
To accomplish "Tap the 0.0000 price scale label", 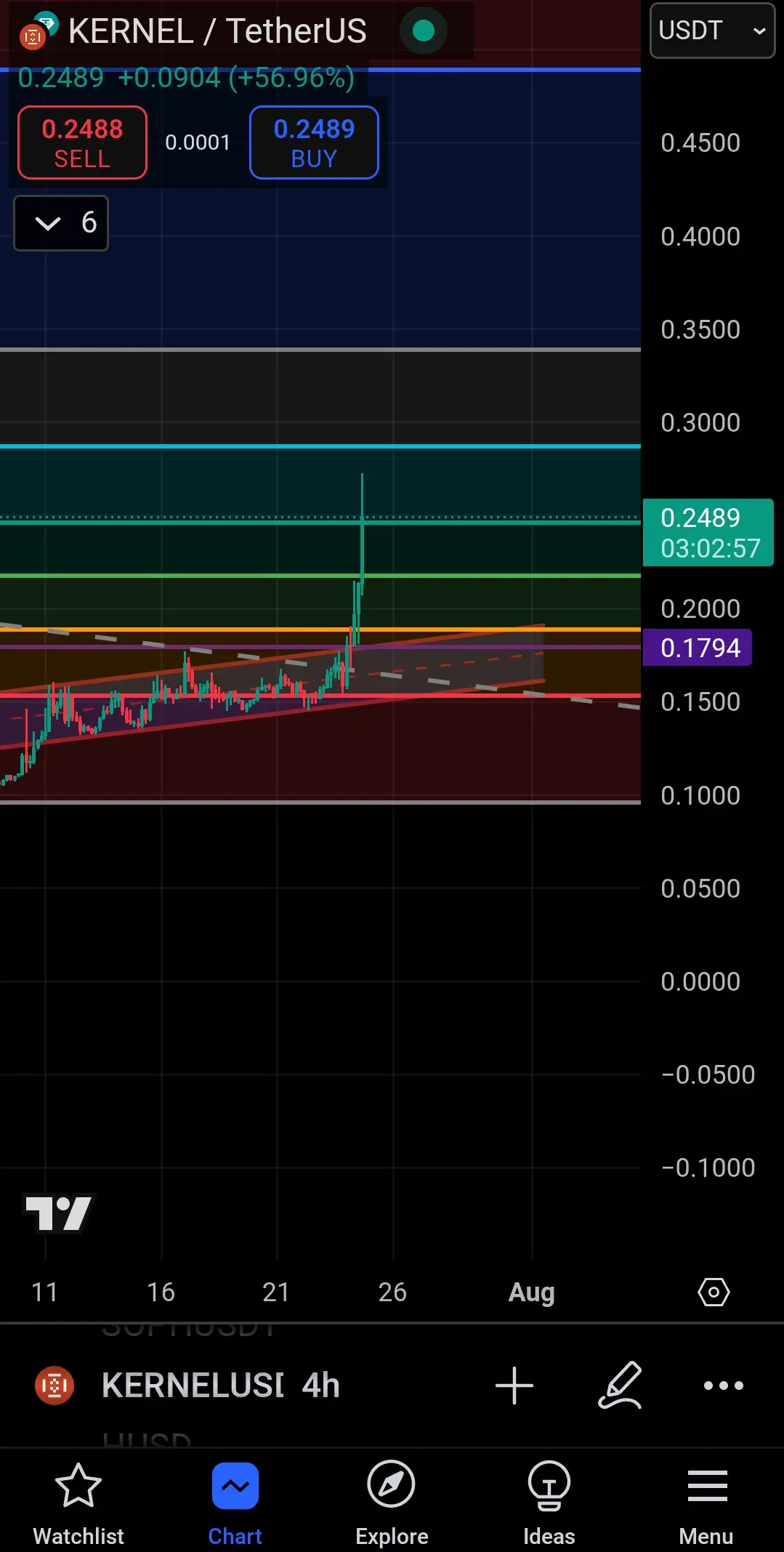I will 700,981.
